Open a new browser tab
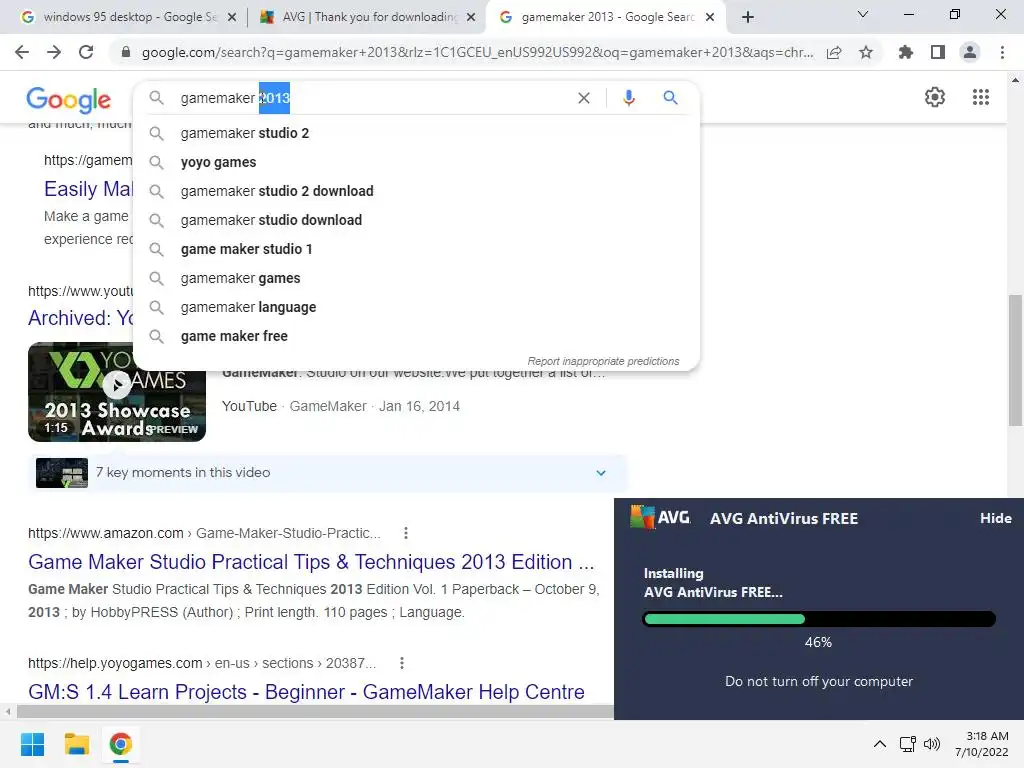The width and height of the screenshot is (1024, 768). click(x=748, y=17)
